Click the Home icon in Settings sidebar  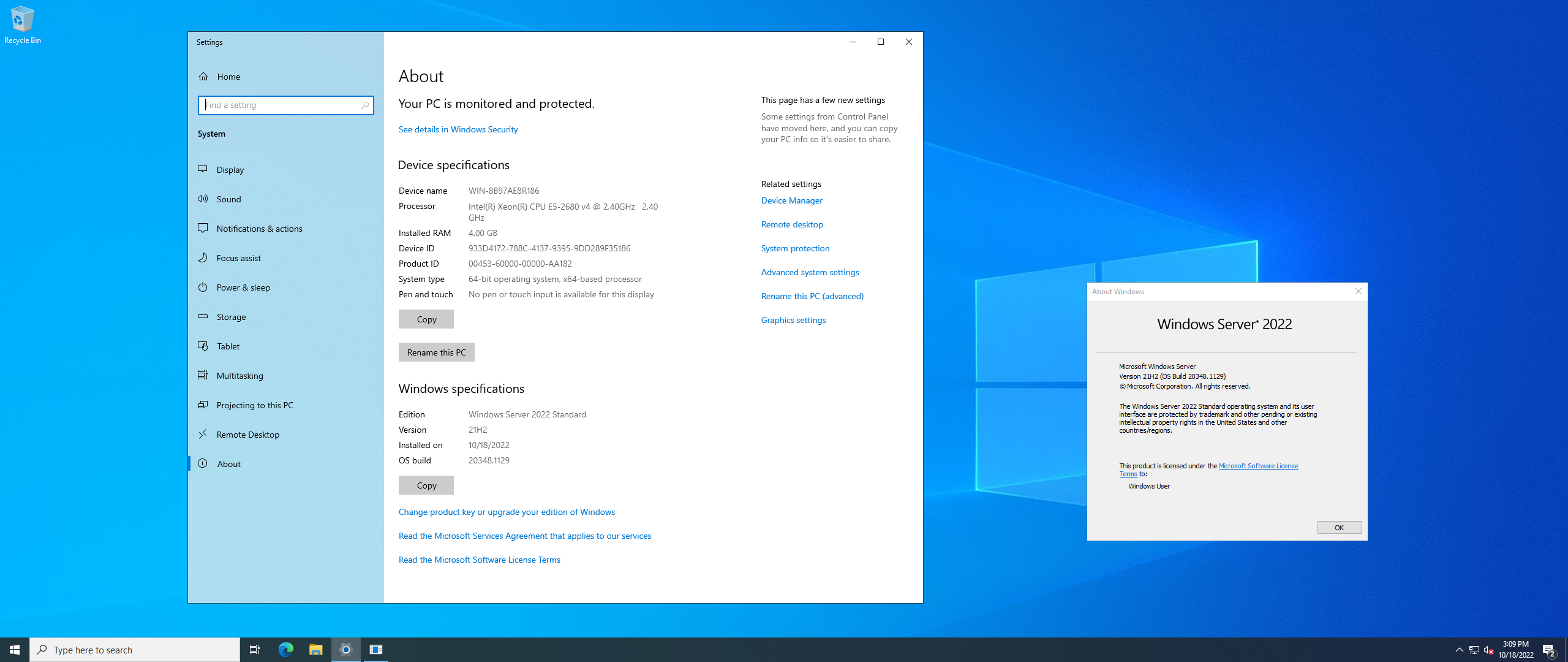pos(203,77)
